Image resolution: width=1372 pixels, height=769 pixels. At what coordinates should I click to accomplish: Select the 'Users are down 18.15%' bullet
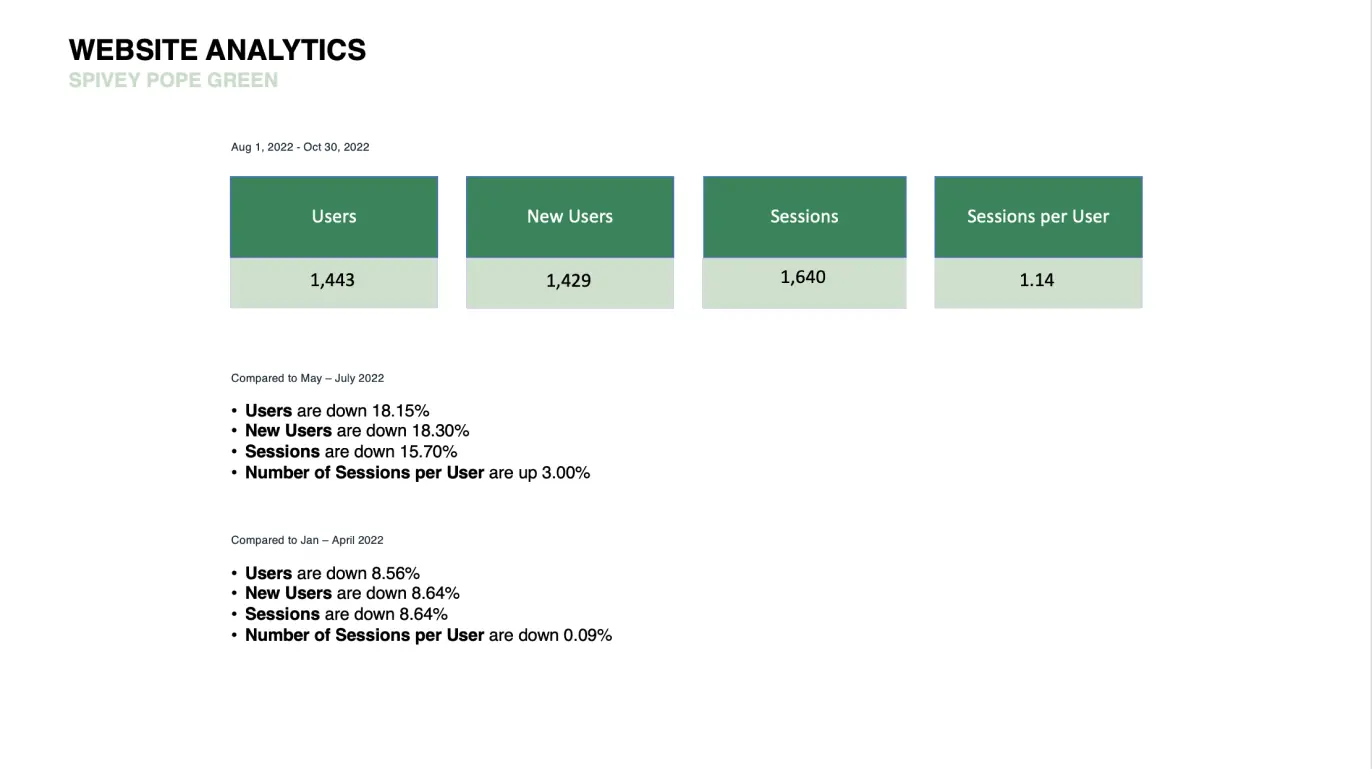(x=337, y=411)
